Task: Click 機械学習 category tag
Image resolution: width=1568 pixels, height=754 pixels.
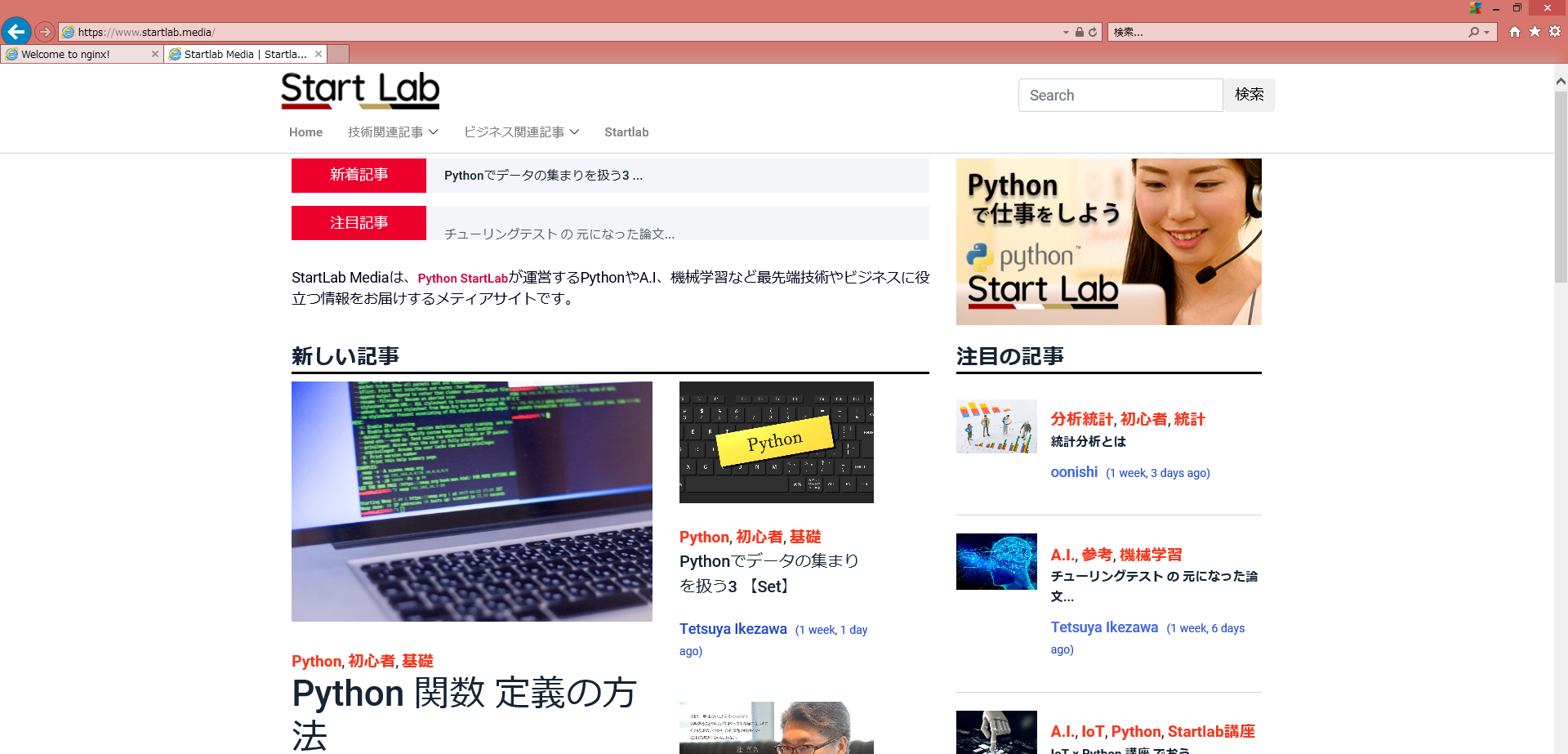Action: pyautogui.click(x=1151, y=555)
